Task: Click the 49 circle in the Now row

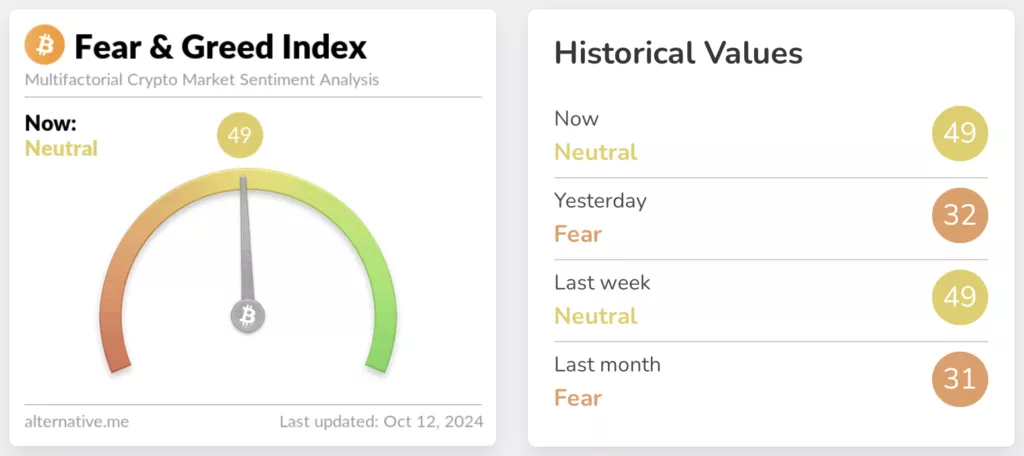Action: point(959,133)
